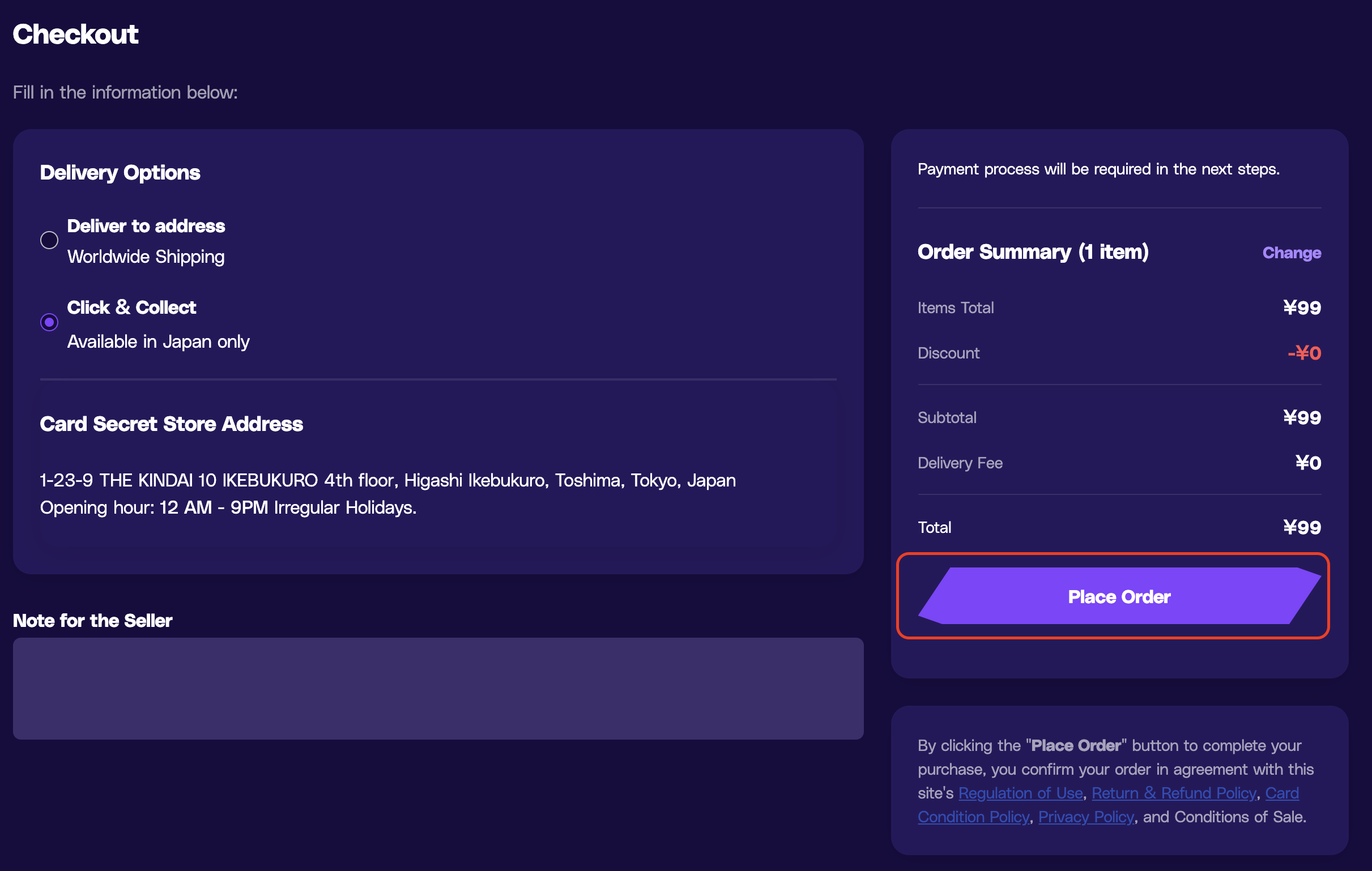The image size is (1372, 871).
Task: Click the store address text in Ikebukuro
Action: (x=388, y=481)
